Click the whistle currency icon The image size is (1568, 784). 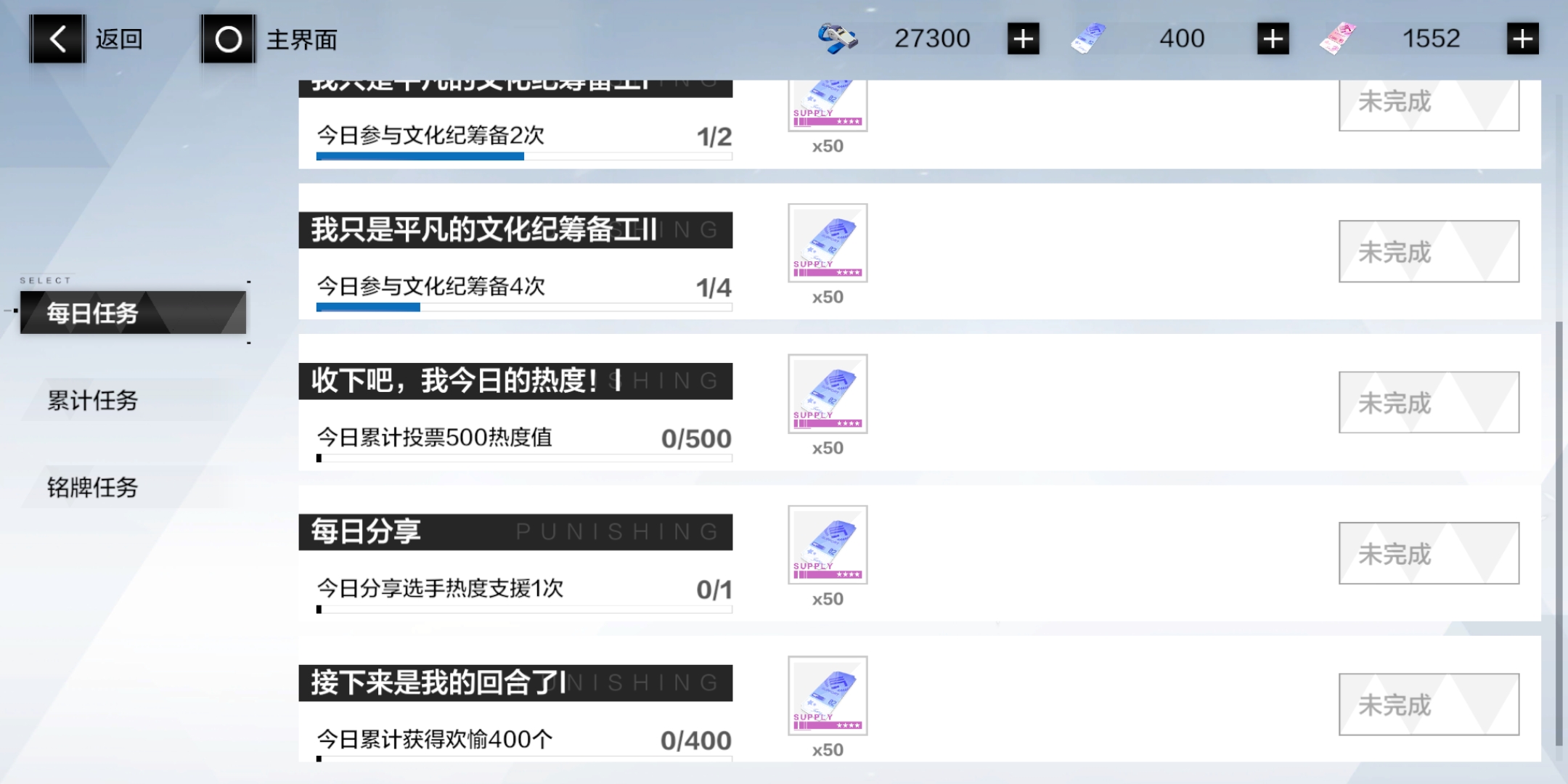point(837,38)
